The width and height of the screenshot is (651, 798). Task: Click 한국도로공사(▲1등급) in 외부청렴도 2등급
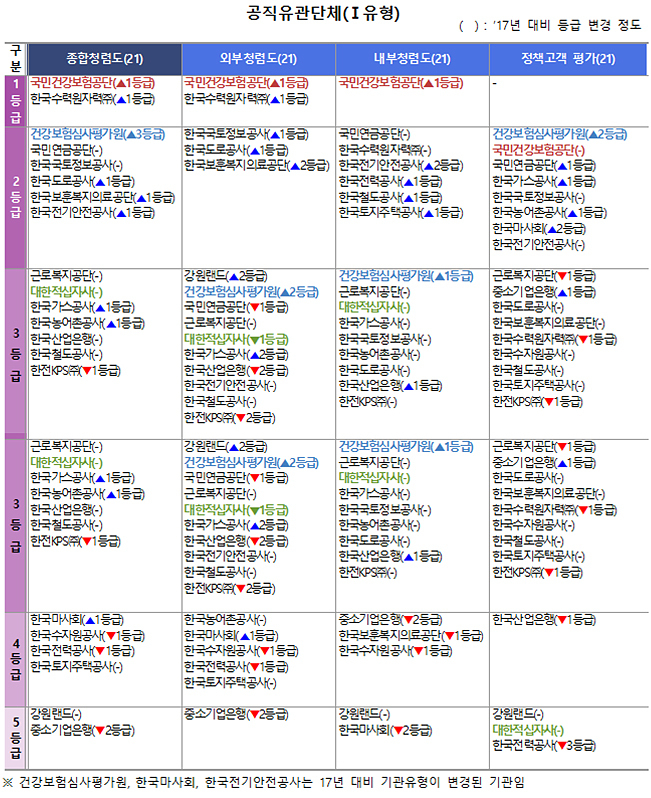coord(236,150)
